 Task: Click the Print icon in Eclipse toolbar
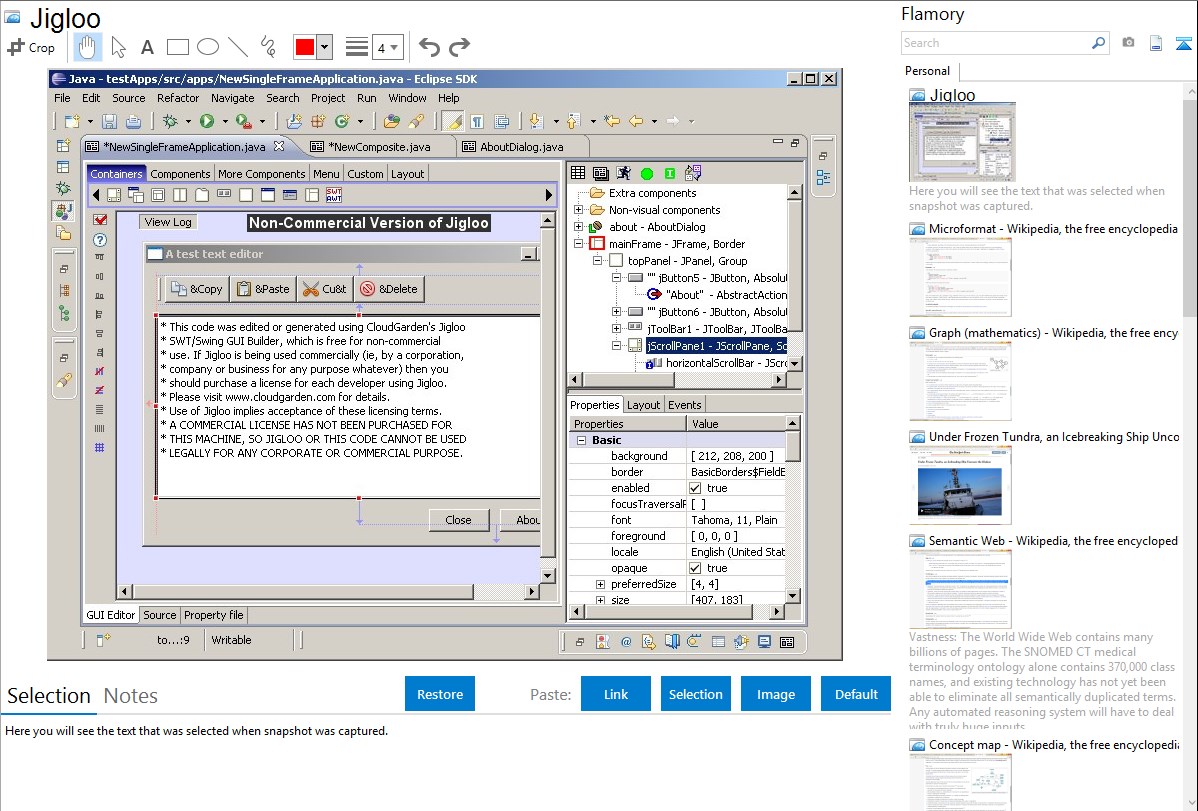134,121
